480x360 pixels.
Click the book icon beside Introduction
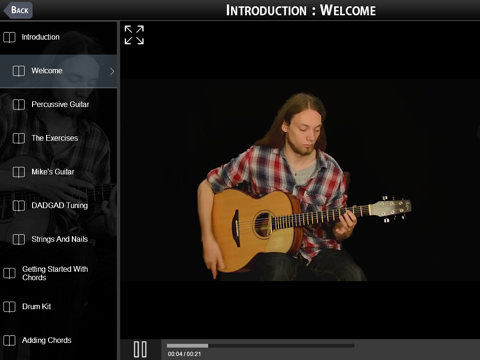pyautogui.click(x=9, y=37)
